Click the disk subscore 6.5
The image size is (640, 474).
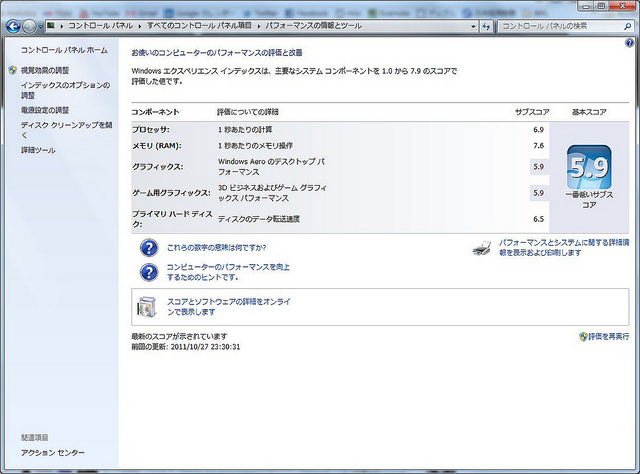coord(538,219)
